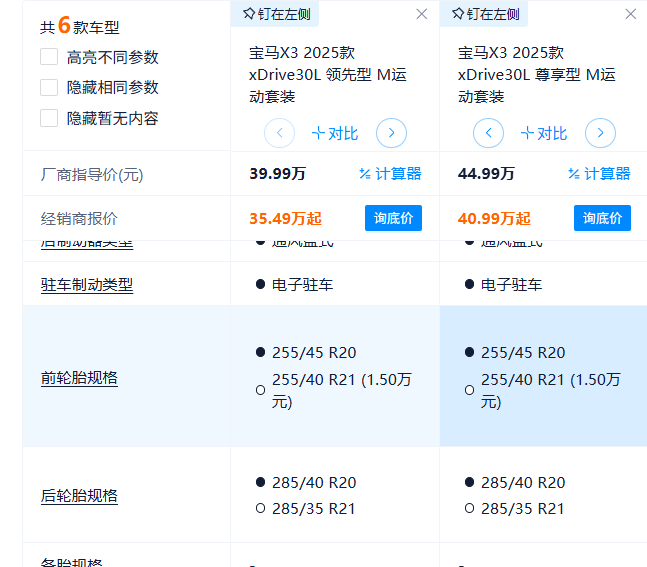Select optional 255/40 R21 in 尊享型 column
This screenshot has height=567, width=647.
click(543, 390)
